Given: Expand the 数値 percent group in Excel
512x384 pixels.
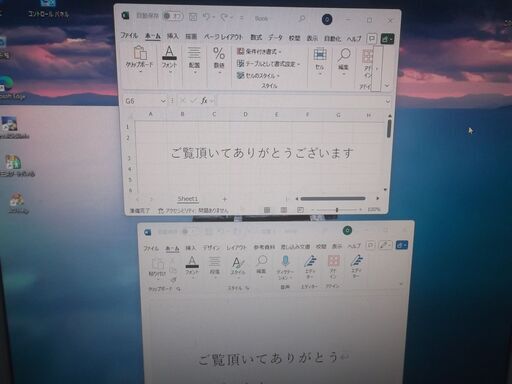Looking at the screenshot, I should [219, 61].
